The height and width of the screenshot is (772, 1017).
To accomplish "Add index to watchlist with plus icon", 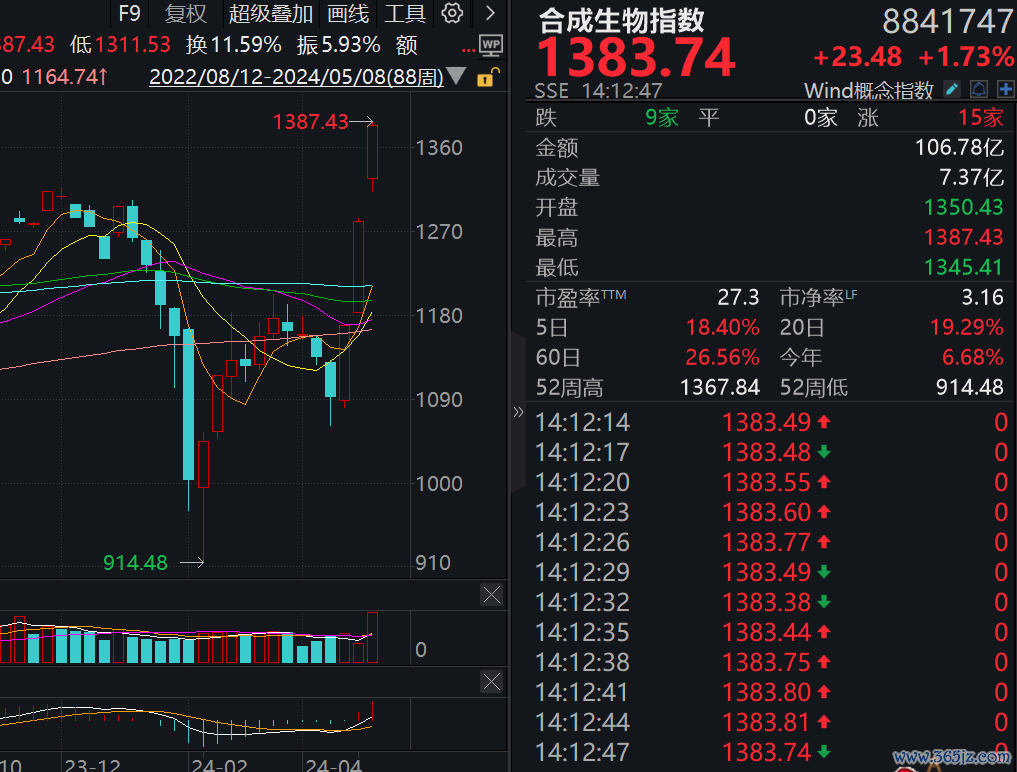I will tap(1006, 90).
